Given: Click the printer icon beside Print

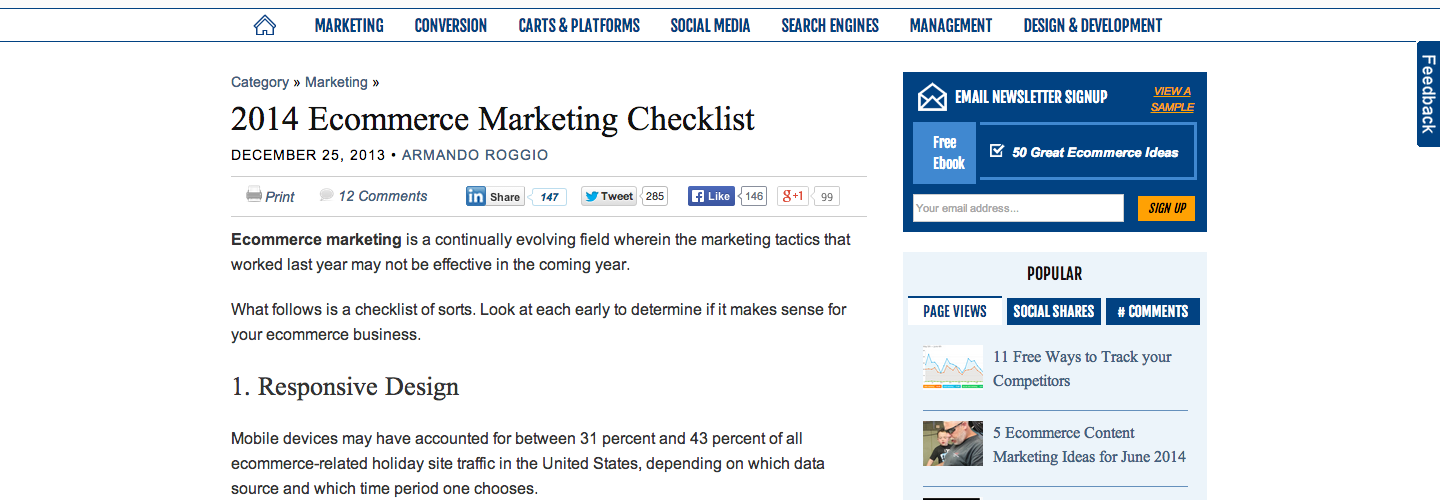Looking at the screenshot, I should [x=254, y=195].
